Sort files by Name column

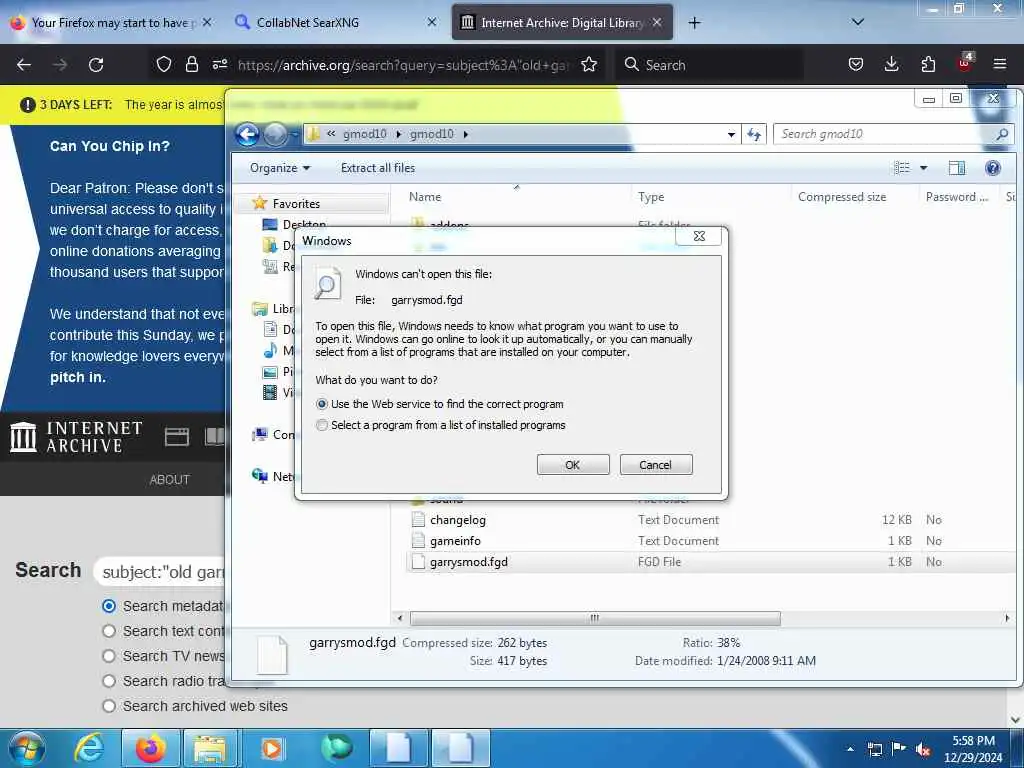coord(424,197)
